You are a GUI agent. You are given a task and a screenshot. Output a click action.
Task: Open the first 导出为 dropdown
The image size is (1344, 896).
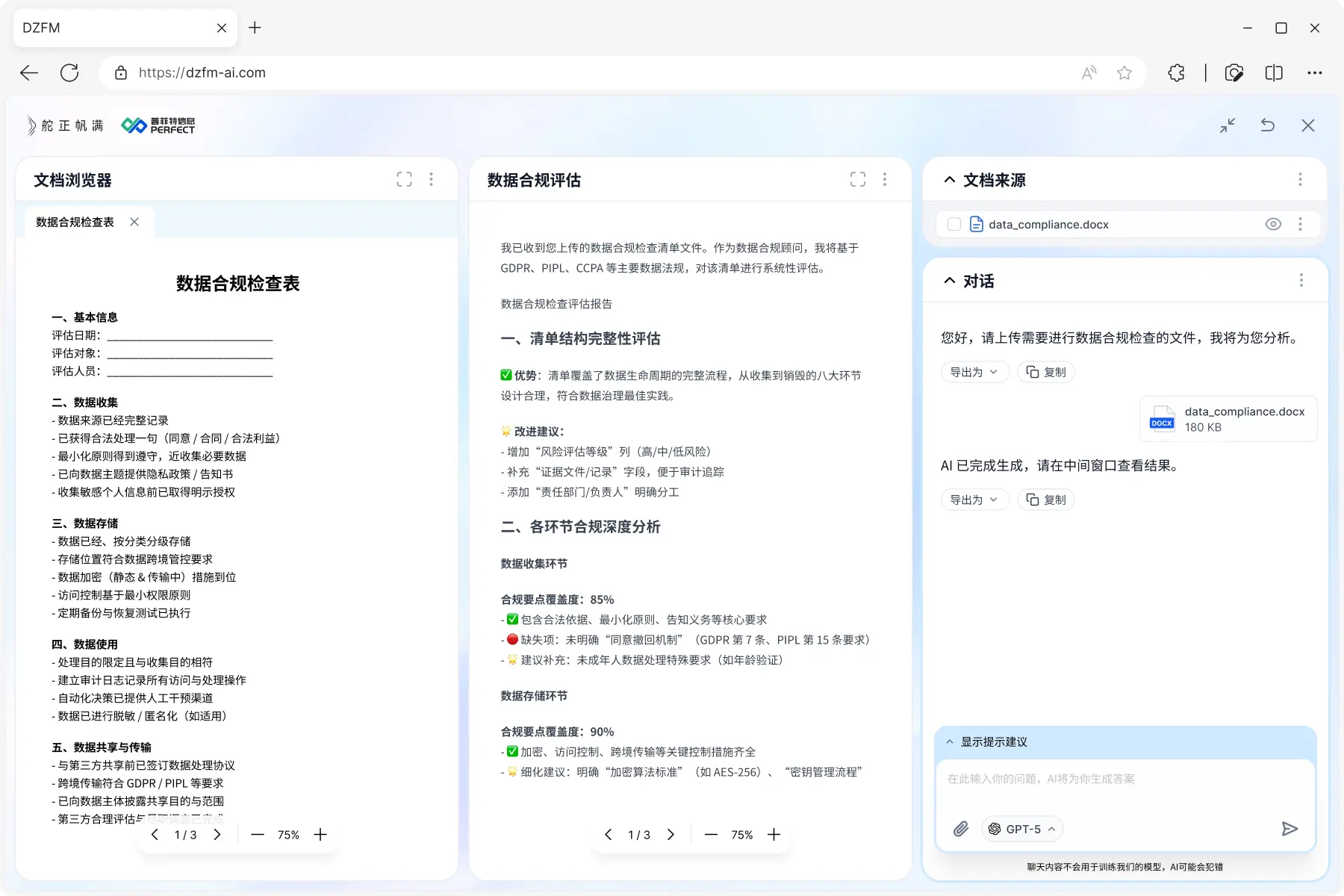click(974, 372)
